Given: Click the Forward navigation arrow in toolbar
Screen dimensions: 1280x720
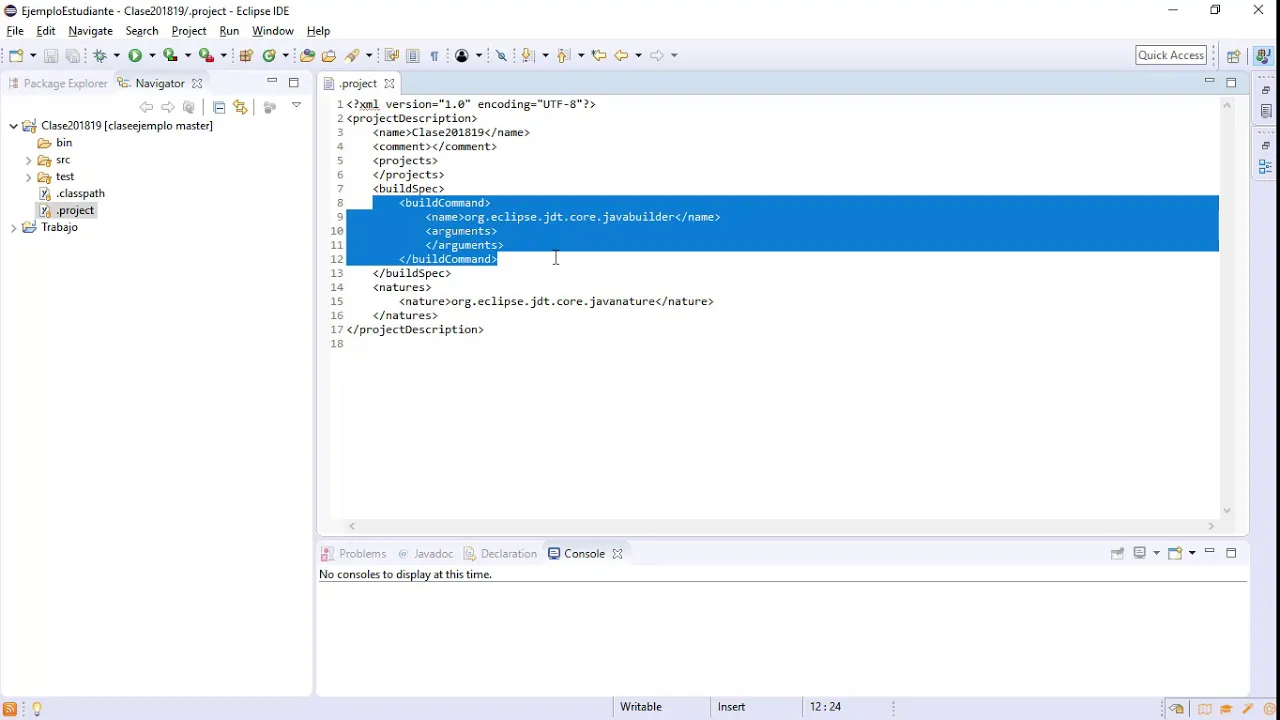Looking at the screenshot, I should click(657, 56).
